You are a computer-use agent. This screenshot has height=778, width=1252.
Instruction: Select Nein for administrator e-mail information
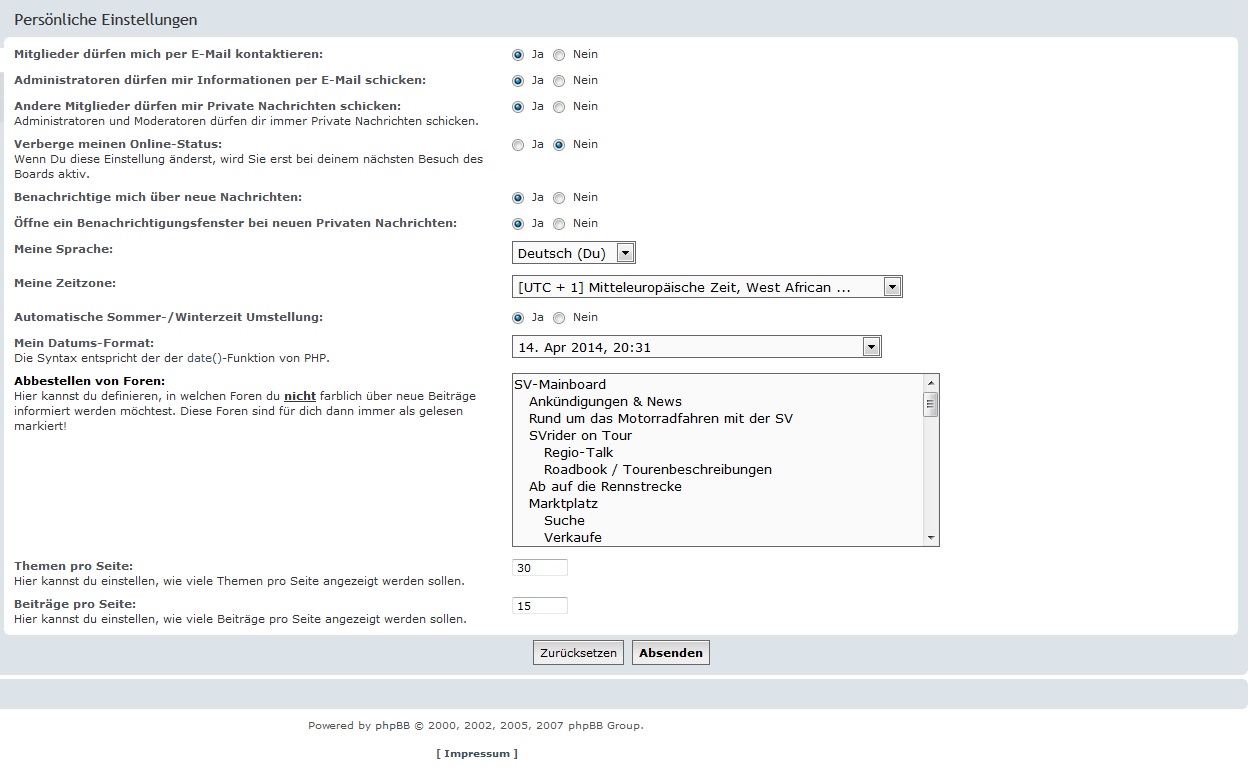tap(559, 81)
